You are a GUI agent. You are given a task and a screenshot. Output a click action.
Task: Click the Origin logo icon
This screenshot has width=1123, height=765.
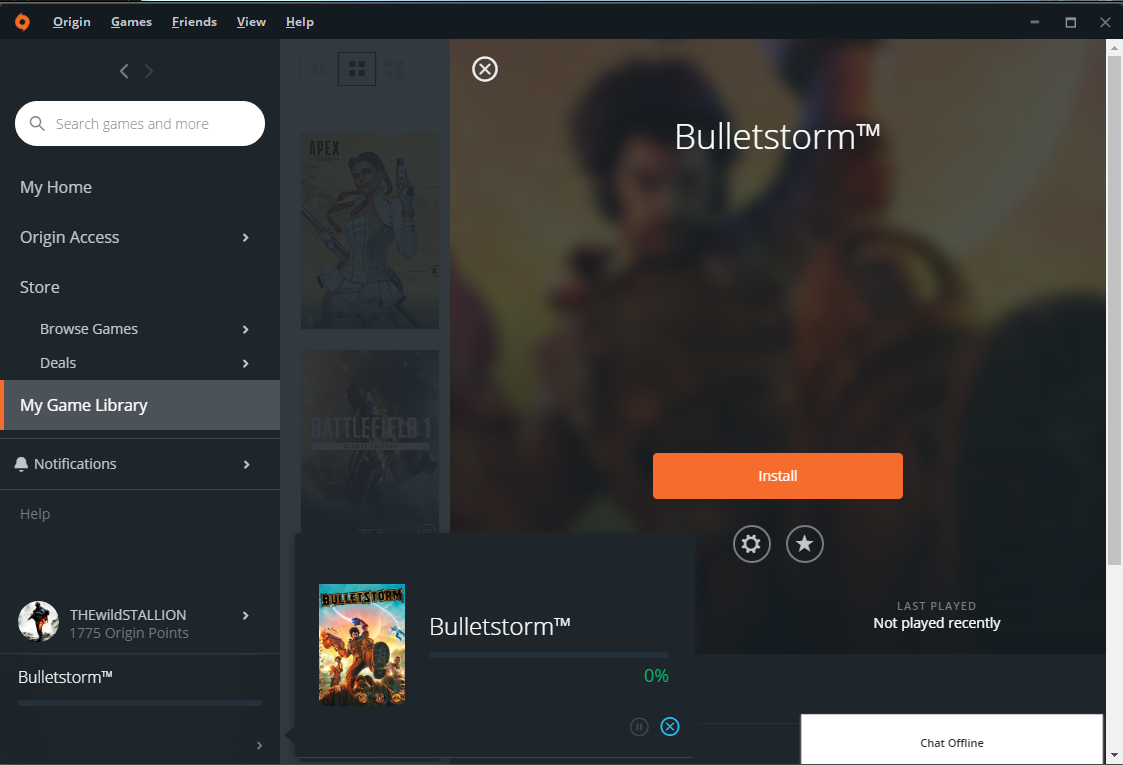click(22, 22)
